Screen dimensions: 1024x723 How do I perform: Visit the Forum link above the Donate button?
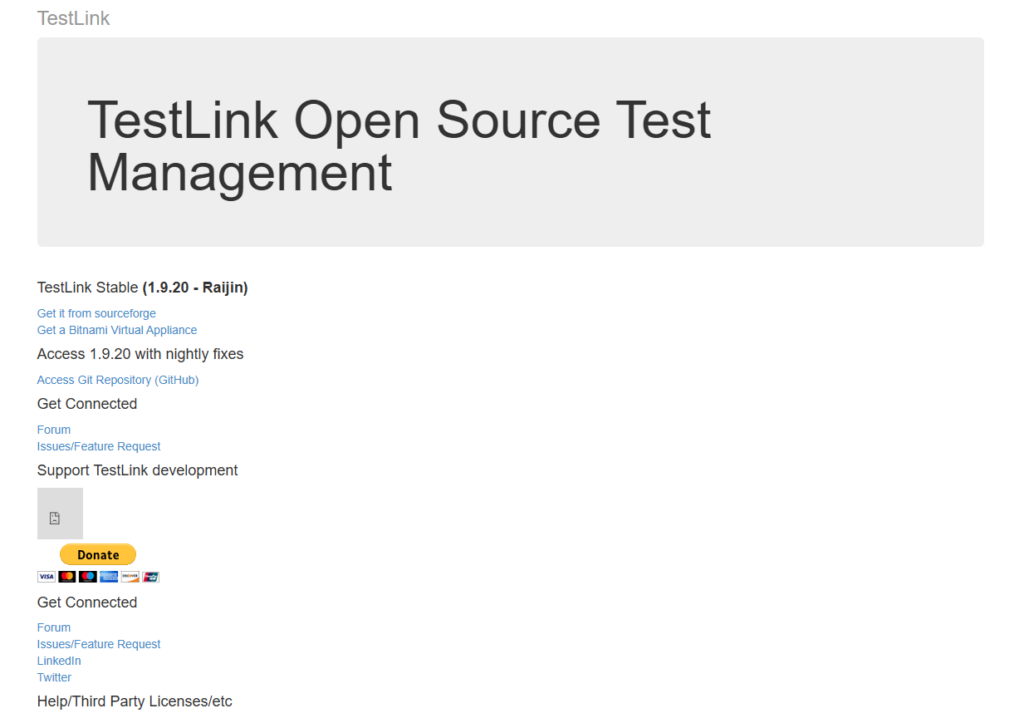click(54, 430)
